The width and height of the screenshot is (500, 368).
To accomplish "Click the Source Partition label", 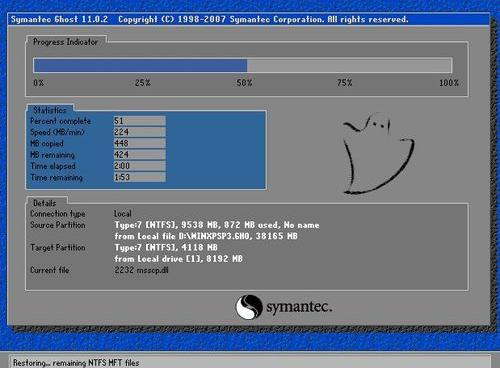I will pyautogui.click(x=58, y=225).
